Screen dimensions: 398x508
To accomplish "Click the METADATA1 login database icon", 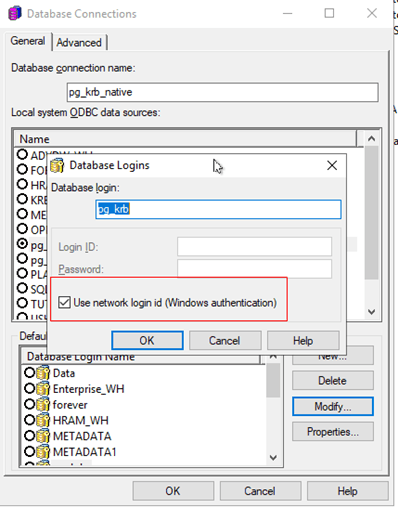I will [x=43, y=452].
